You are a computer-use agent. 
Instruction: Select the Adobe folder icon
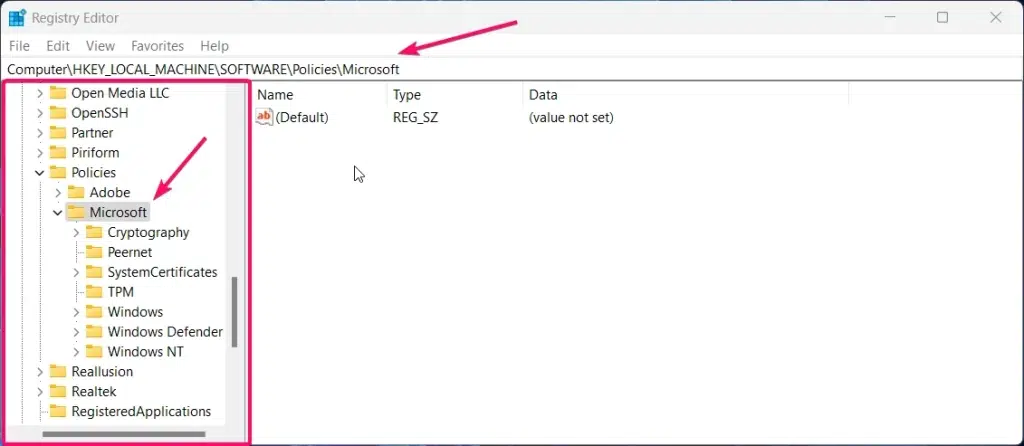pyautogui.click(x=76, y=193)
